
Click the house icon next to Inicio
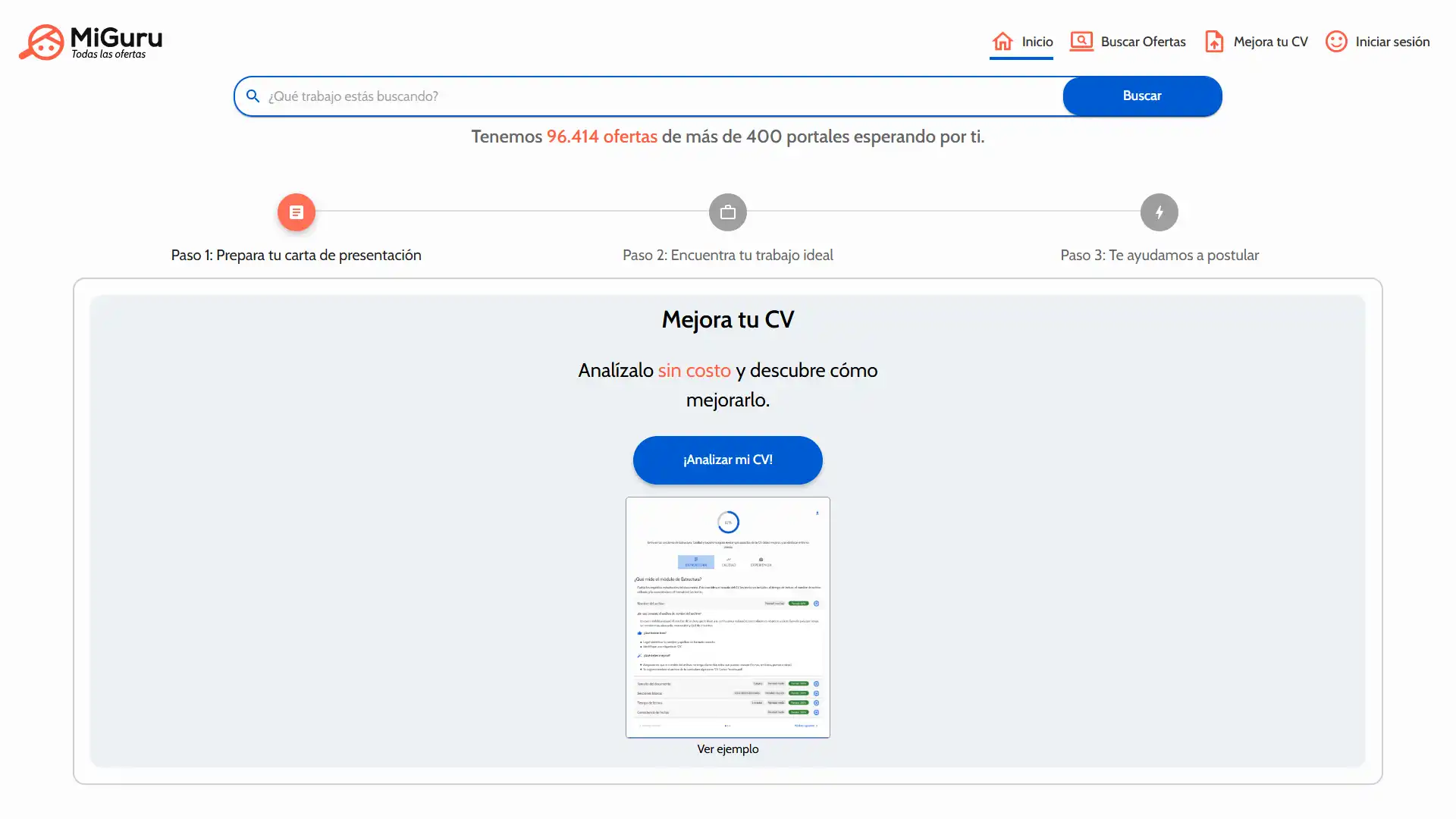point(1003,41)
